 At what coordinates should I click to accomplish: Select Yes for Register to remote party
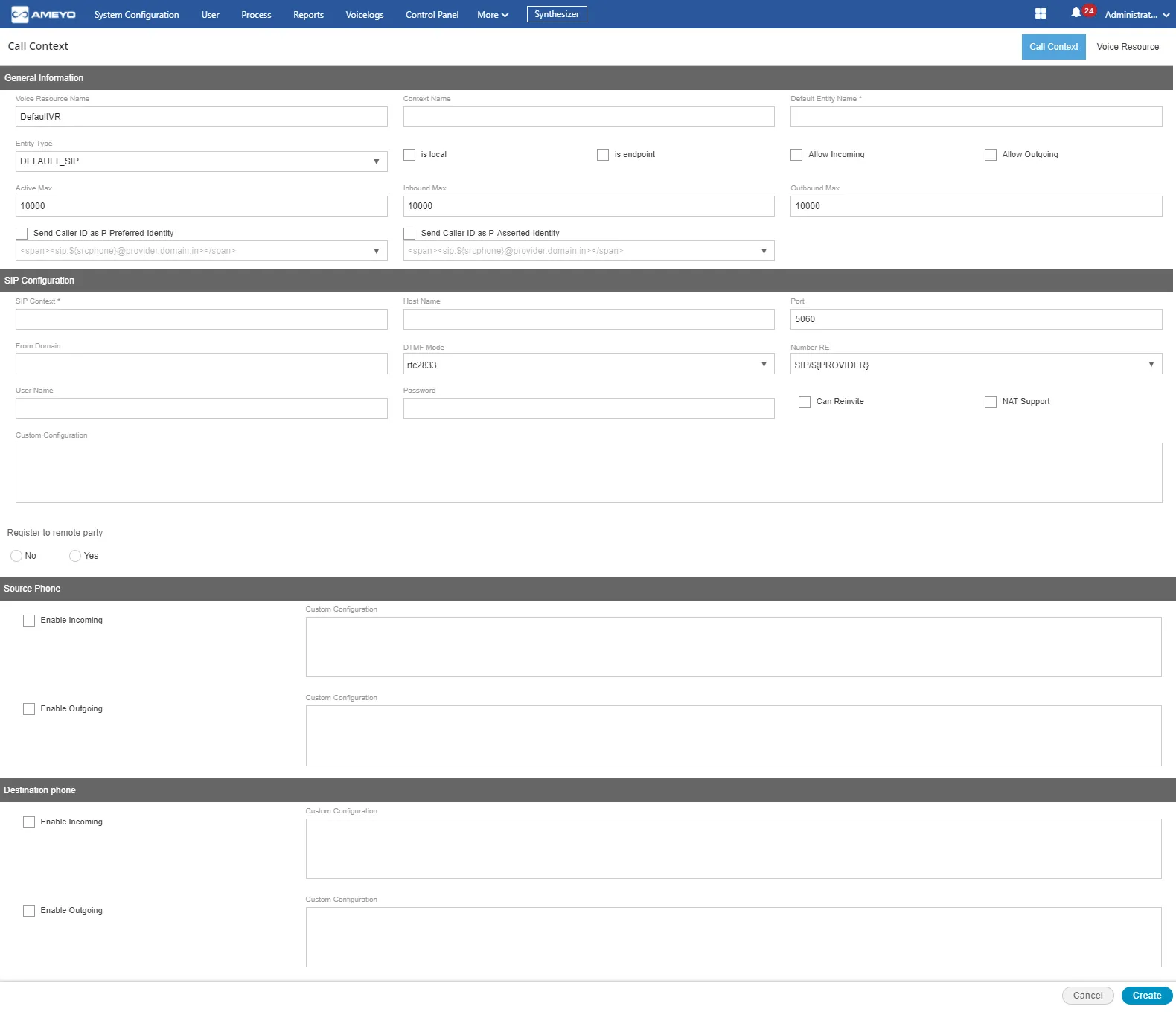(75, 556)
